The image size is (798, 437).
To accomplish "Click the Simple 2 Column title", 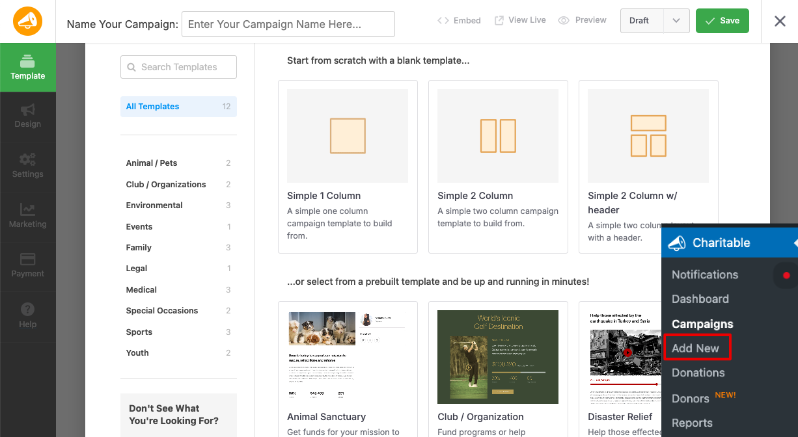I will coord(475,196).
